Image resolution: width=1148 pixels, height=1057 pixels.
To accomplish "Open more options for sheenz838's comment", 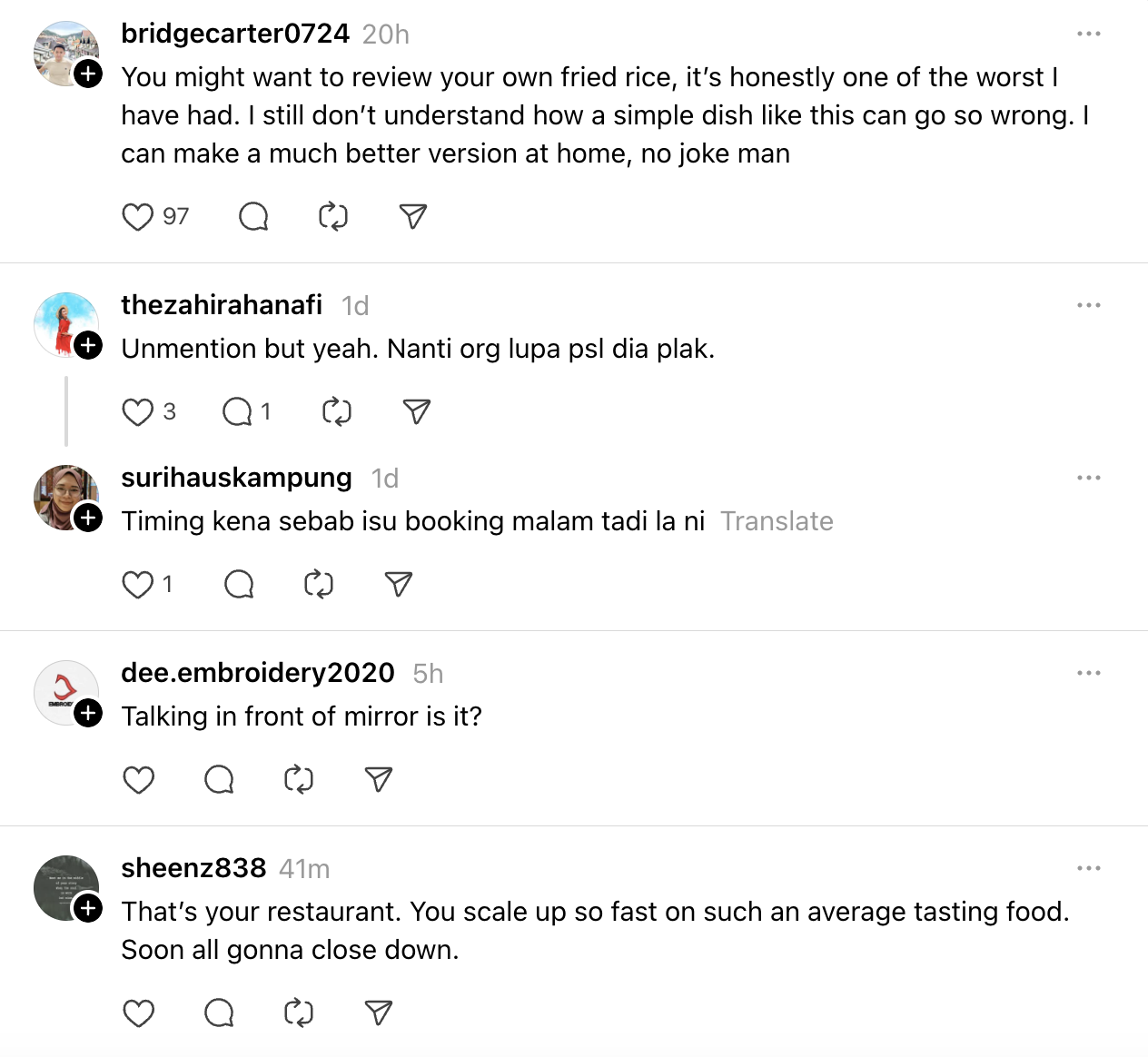I will 1088,868.
